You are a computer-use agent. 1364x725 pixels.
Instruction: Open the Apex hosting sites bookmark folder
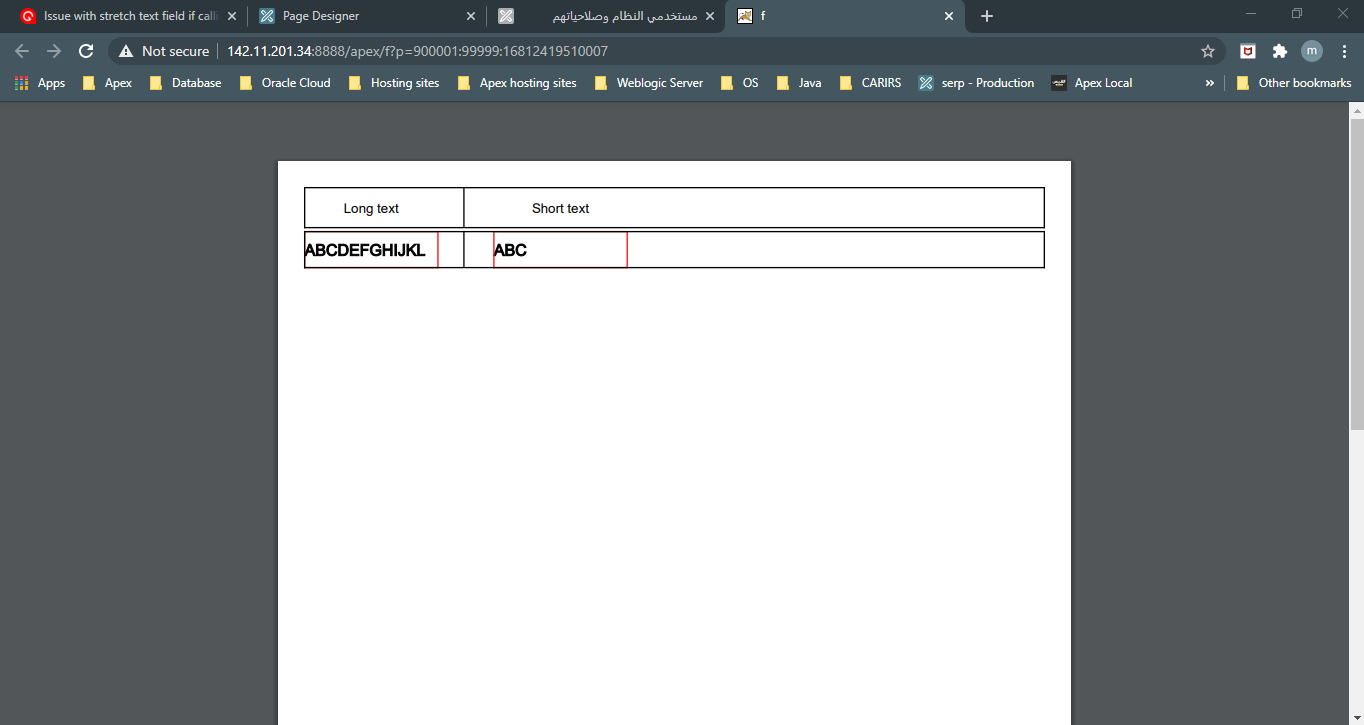(517, 83)
